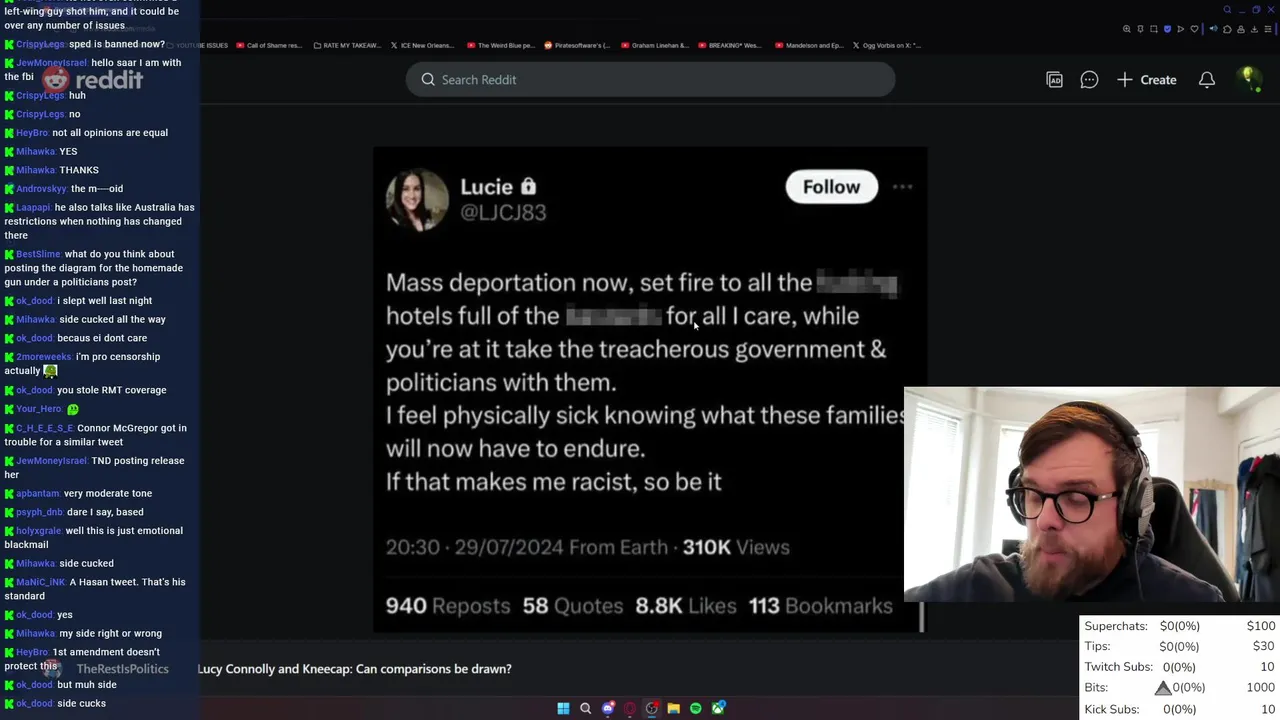Open File Explorer from the taskbar
The image size is (1280, 720).
(674, 708)
